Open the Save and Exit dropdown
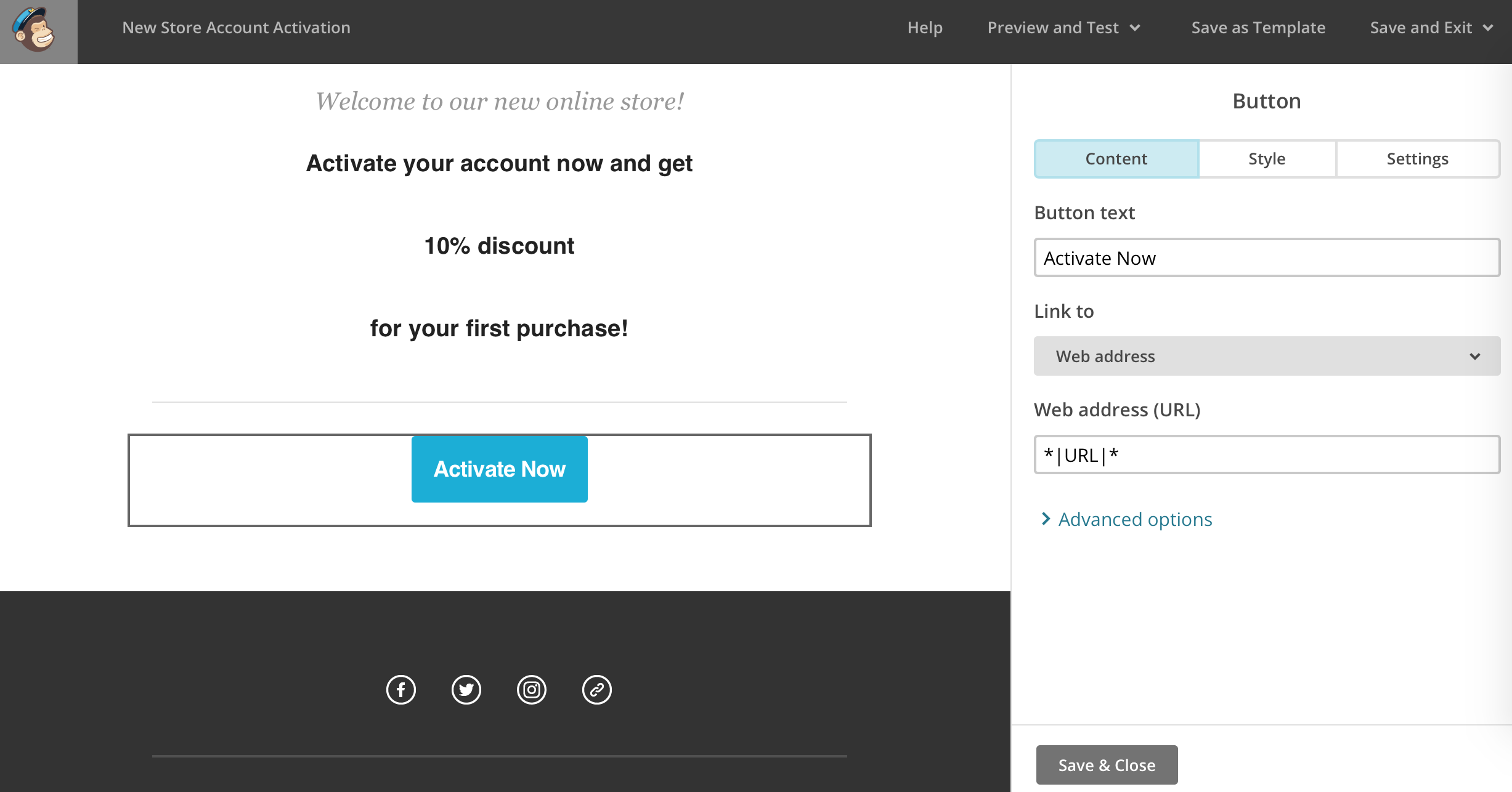The image size is (1512, 792). tap(1431, 28)
